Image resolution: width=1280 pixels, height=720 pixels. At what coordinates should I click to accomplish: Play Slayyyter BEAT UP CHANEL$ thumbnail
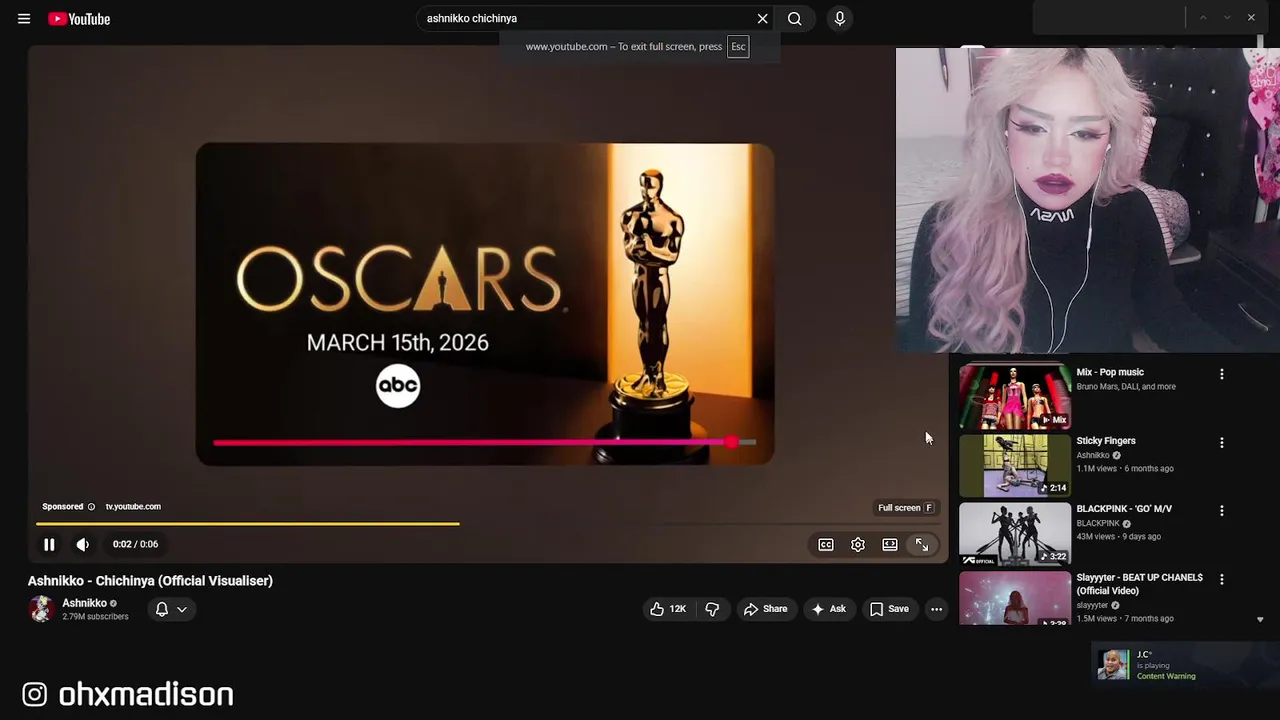click(x=1015, y=598)
